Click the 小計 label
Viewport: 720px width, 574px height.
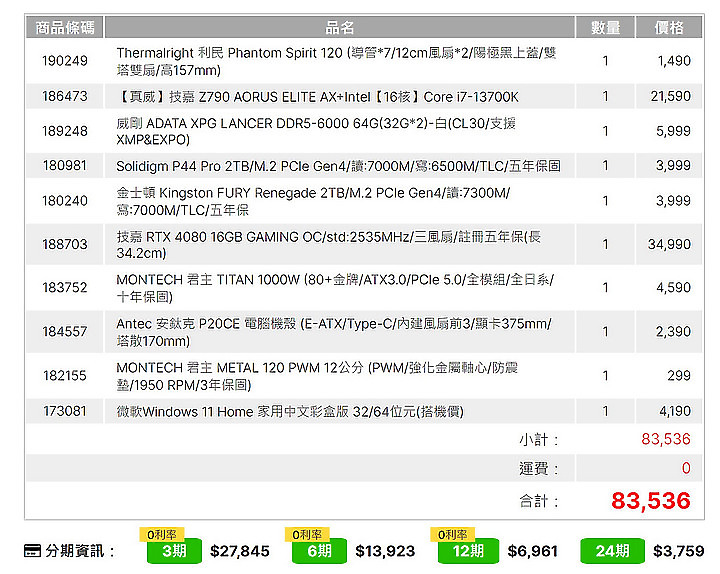tap(538, 439)
